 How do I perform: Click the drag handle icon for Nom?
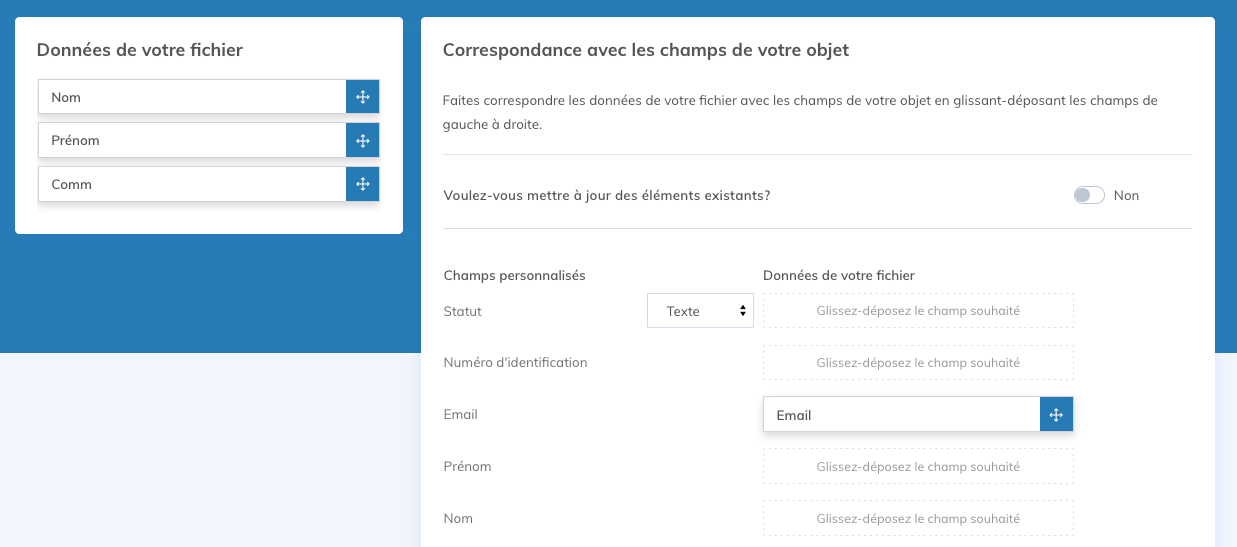tap(362, 97)
